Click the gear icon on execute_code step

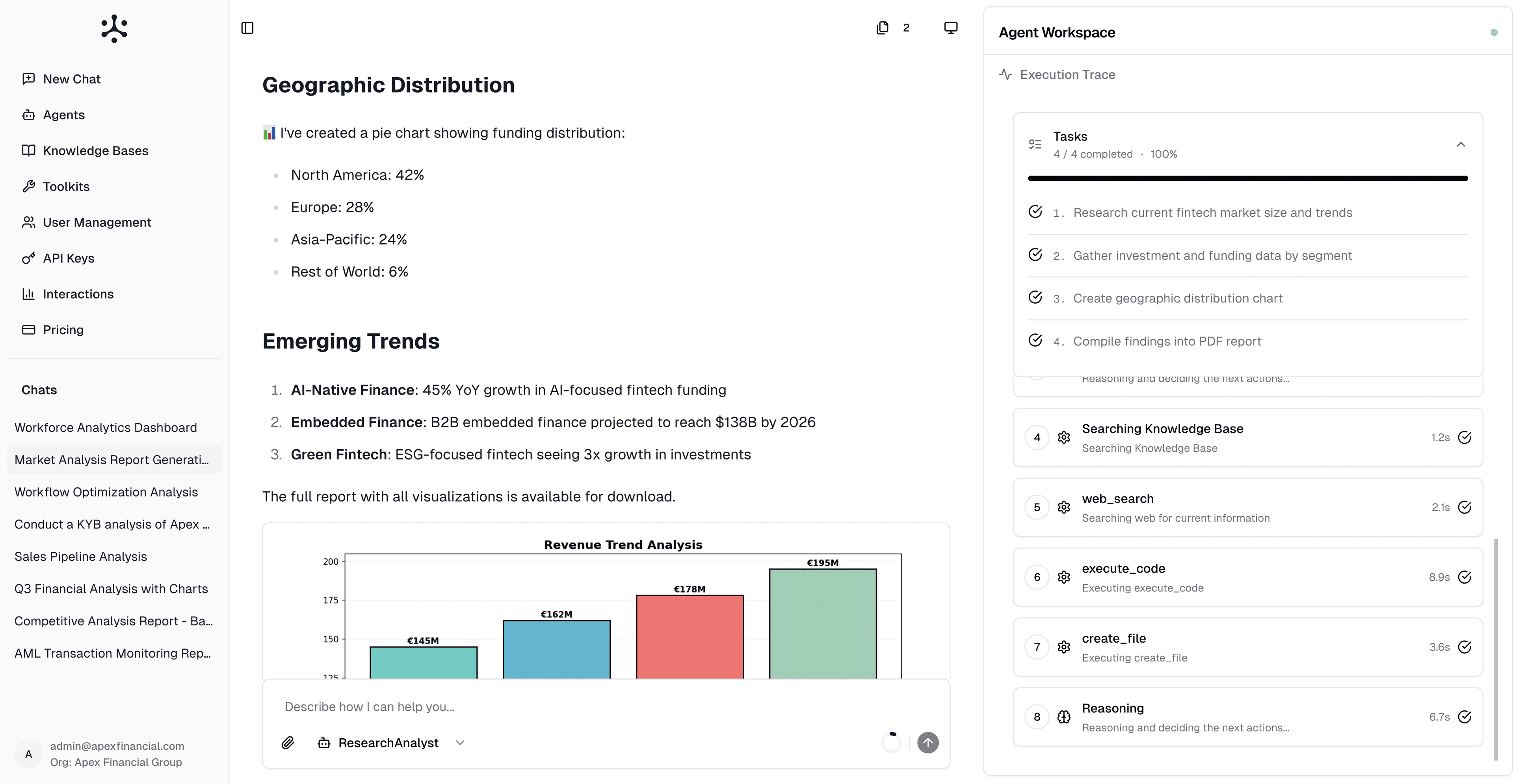[x=1064, y=577]
